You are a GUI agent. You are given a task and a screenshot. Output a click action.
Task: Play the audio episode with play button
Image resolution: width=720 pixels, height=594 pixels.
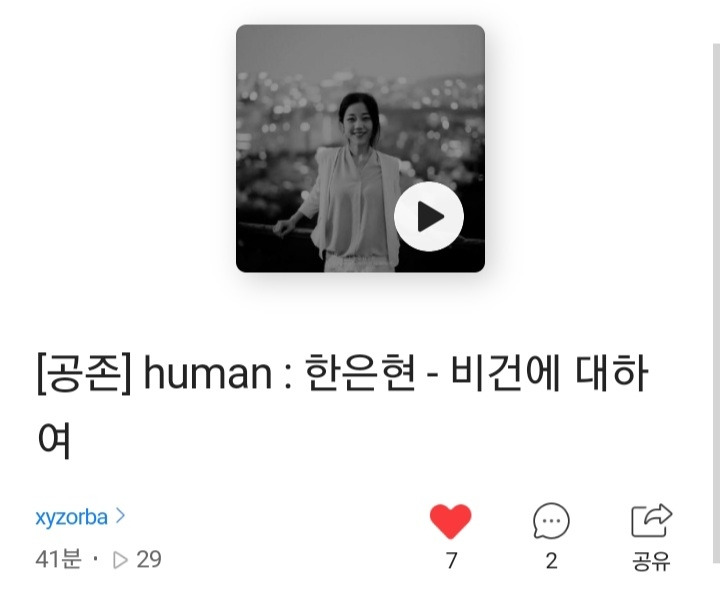click(428, 216)
